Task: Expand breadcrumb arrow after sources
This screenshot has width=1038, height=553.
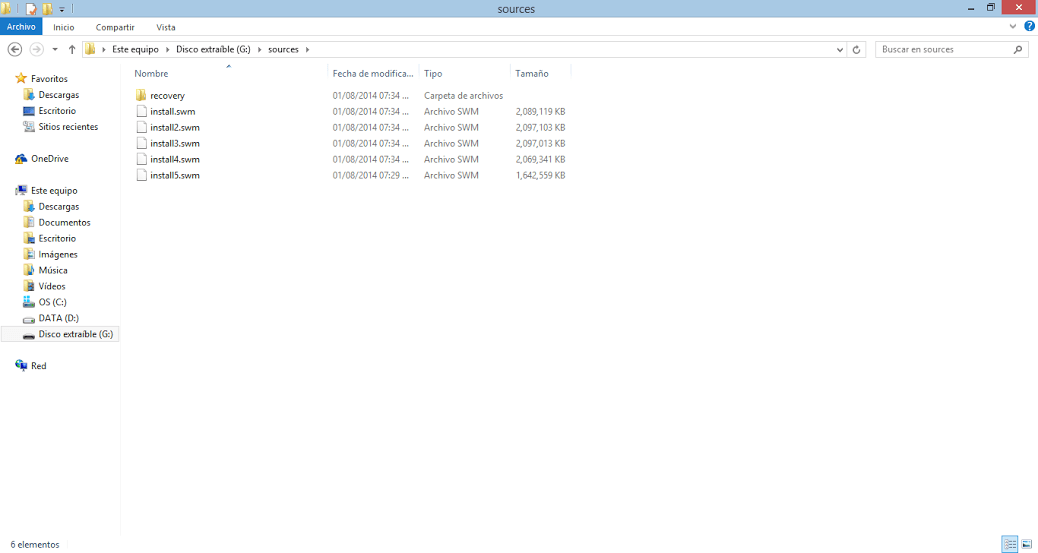Action: point(307,50)
